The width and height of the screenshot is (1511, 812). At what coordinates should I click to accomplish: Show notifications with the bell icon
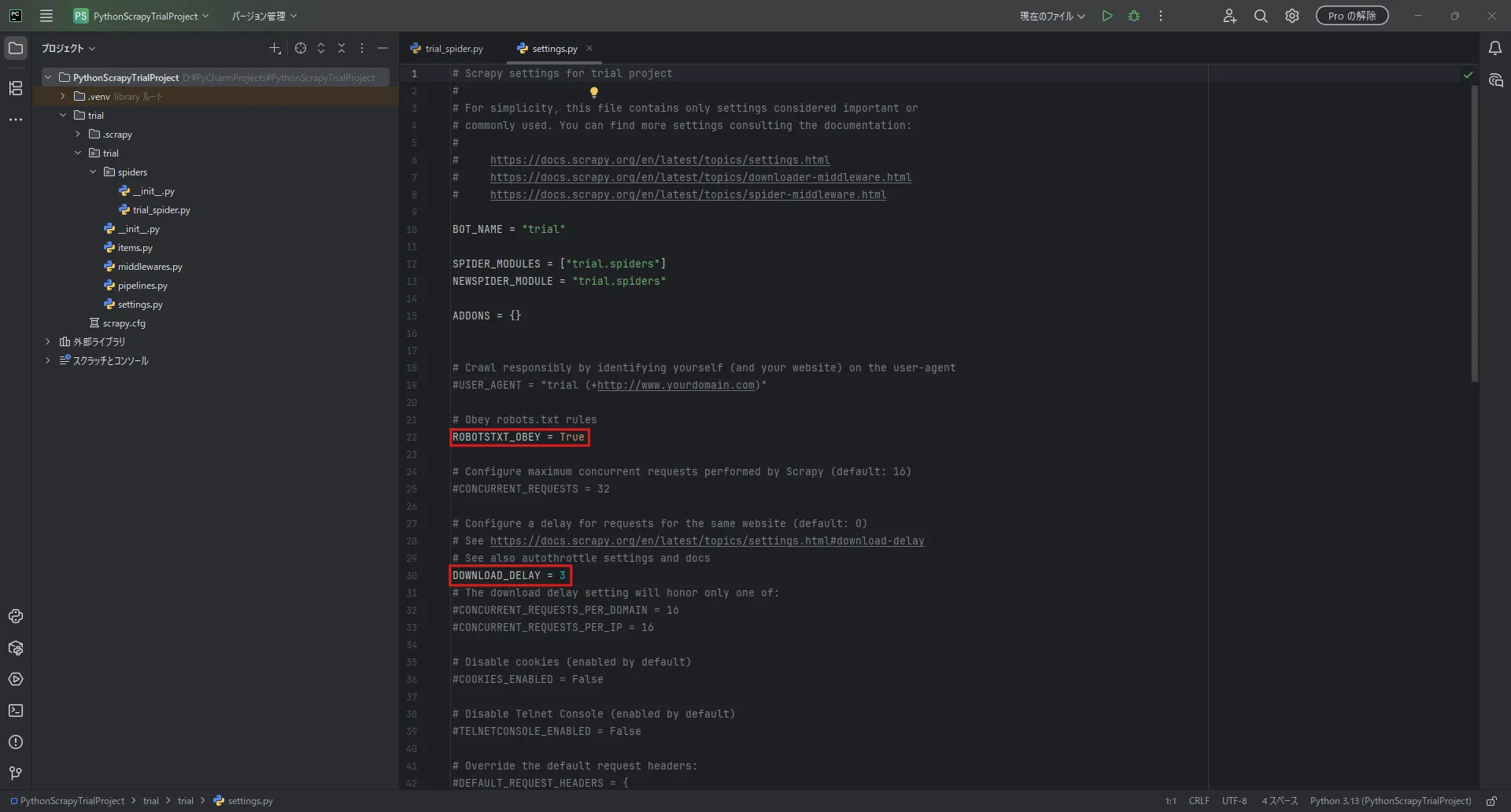point(1495,49)
